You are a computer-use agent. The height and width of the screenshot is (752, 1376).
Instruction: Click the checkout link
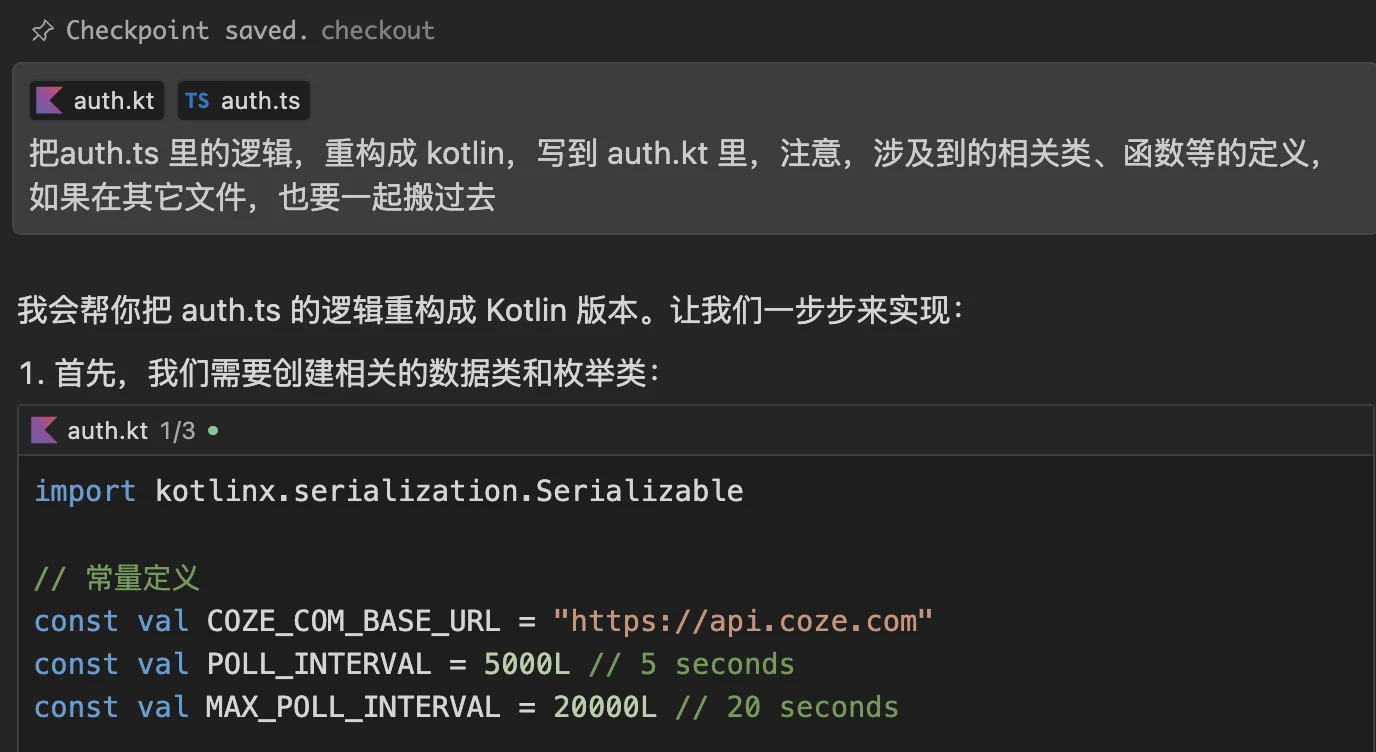[x=377, y=31]
